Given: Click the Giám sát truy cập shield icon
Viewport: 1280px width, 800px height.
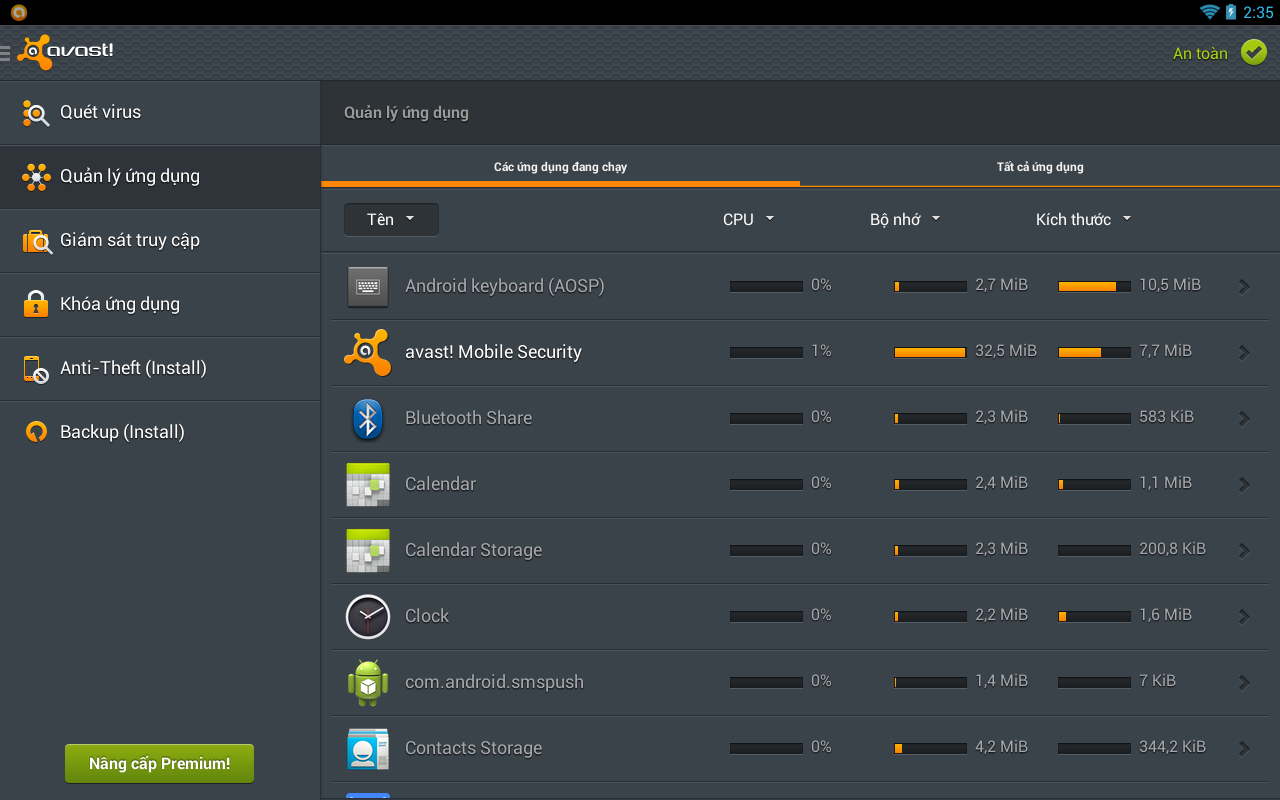Looking at the screenshot, I should pos(37,241).
